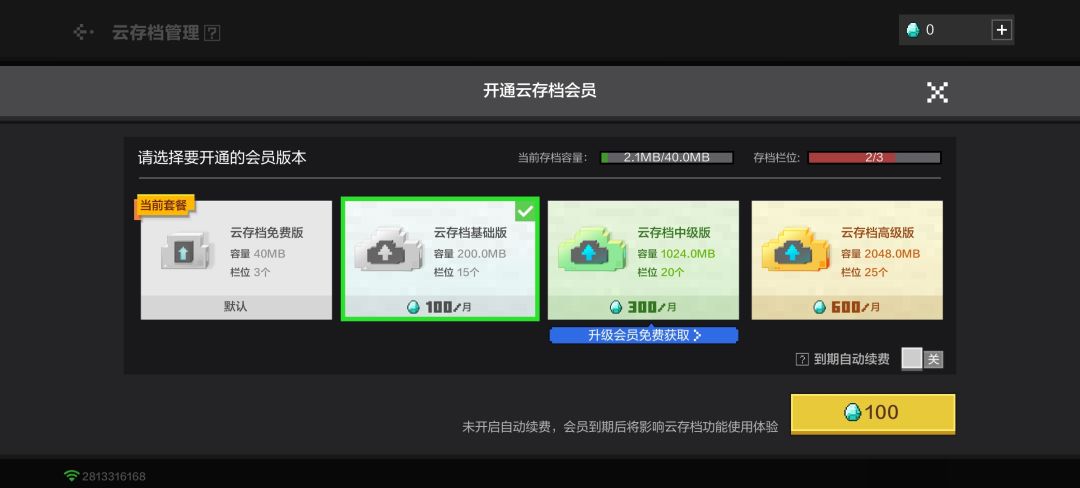The height and width of the screenshot is (488, 1080).
Task: Select the 云存档中级版 plan card
Action: pos(643,260)
